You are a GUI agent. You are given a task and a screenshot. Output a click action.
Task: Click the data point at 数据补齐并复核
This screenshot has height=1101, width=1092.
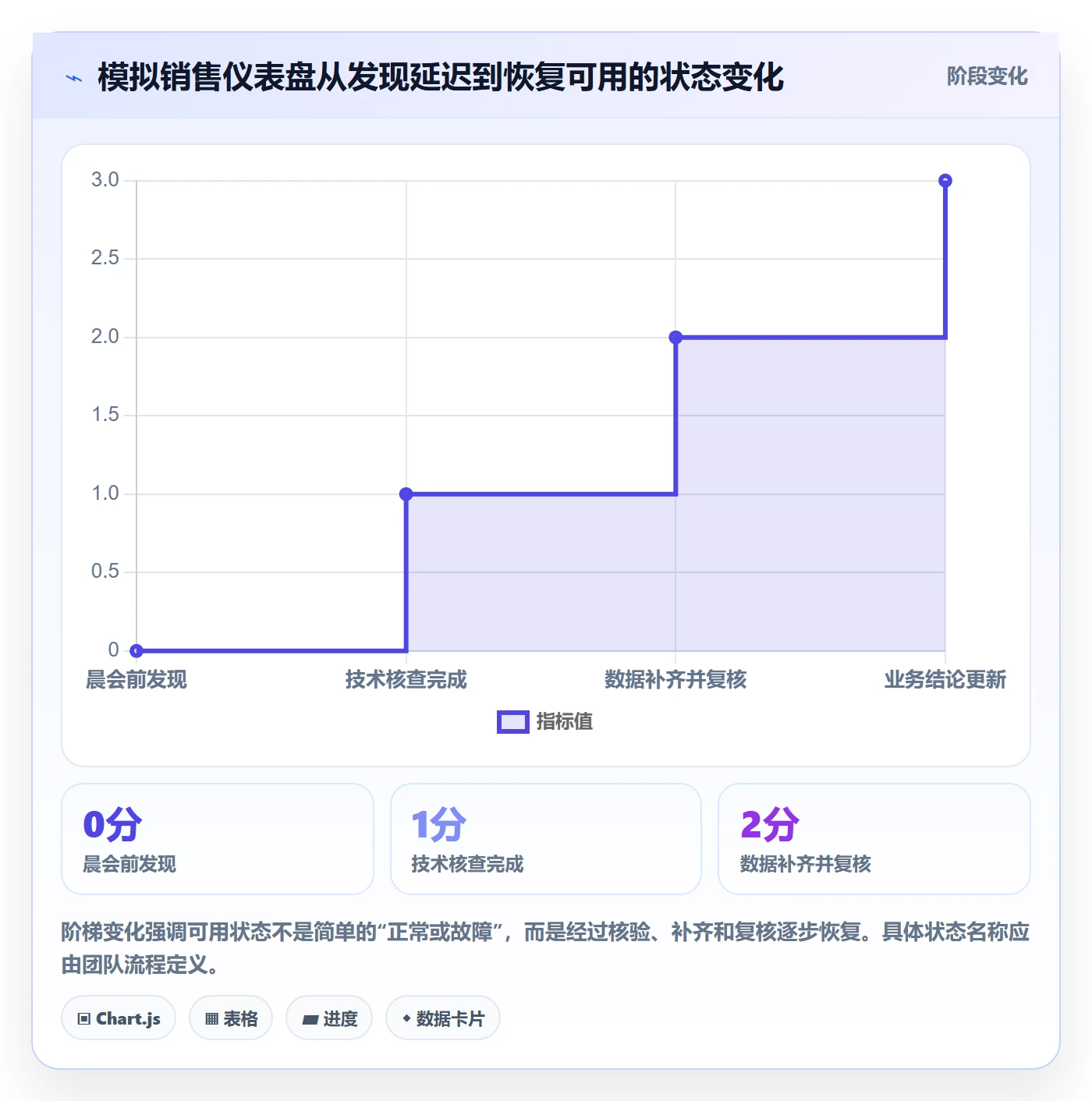[x=675, y=337]
